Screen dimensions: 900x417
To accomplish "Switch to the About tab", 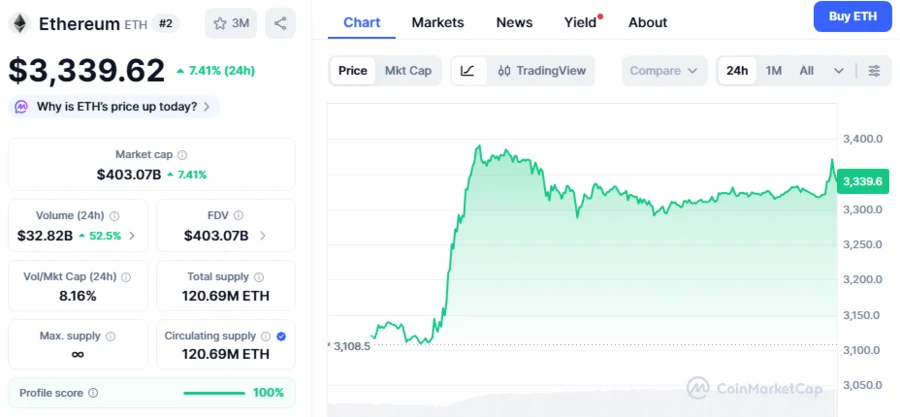I will [647, 22].
